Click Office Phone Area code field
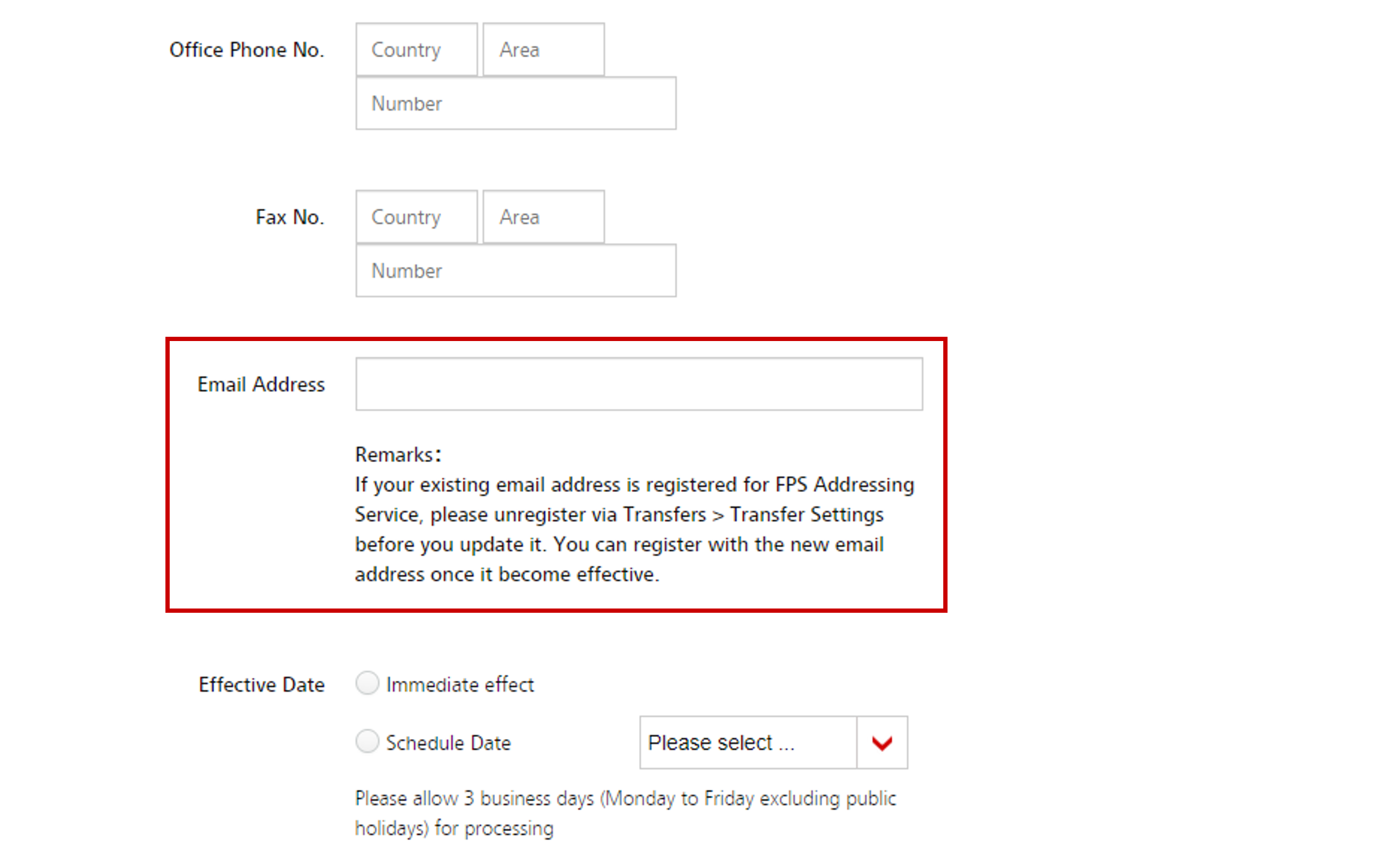 point(543,50)
